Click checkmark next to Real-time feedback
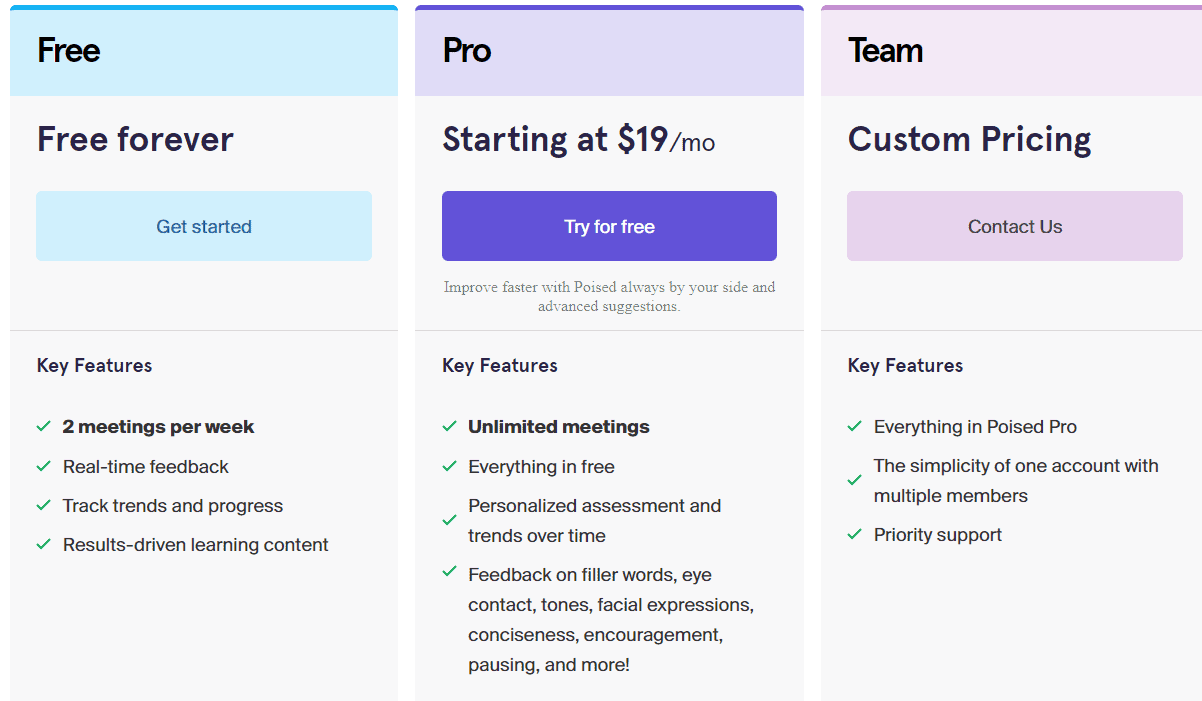The image size is (1202, 701). [x=44, y=466]
